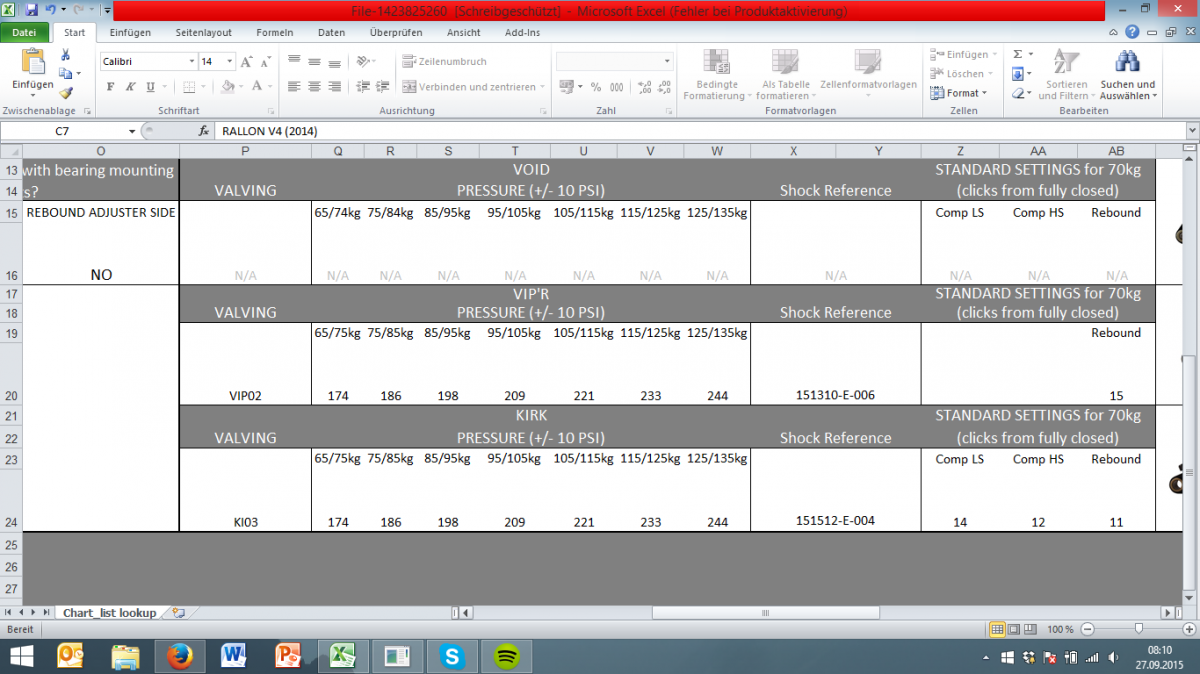
Task: Open Sortieren und Filtern menu
Action: pos(1066,75)
